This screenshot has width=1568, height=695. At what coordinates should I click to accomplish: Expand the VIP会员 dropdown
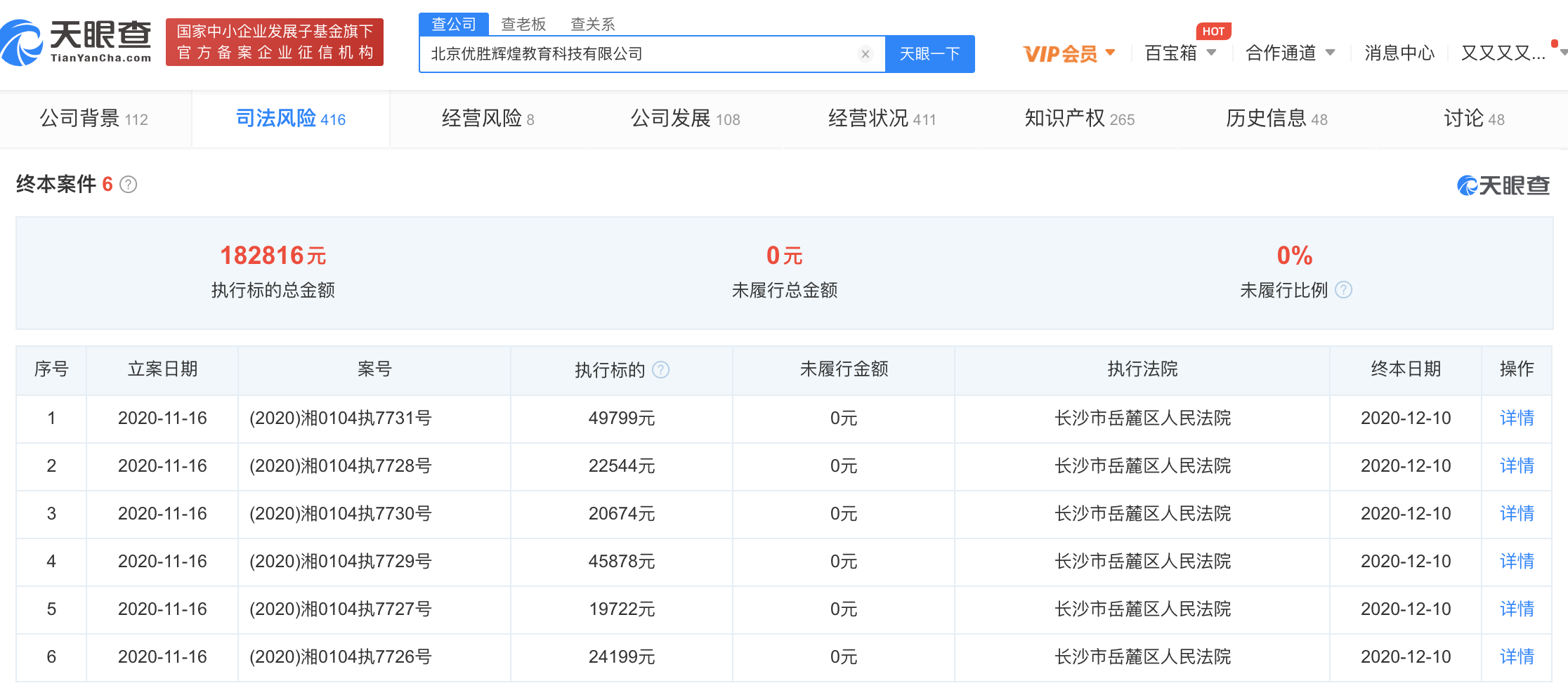coord(1069,53)
